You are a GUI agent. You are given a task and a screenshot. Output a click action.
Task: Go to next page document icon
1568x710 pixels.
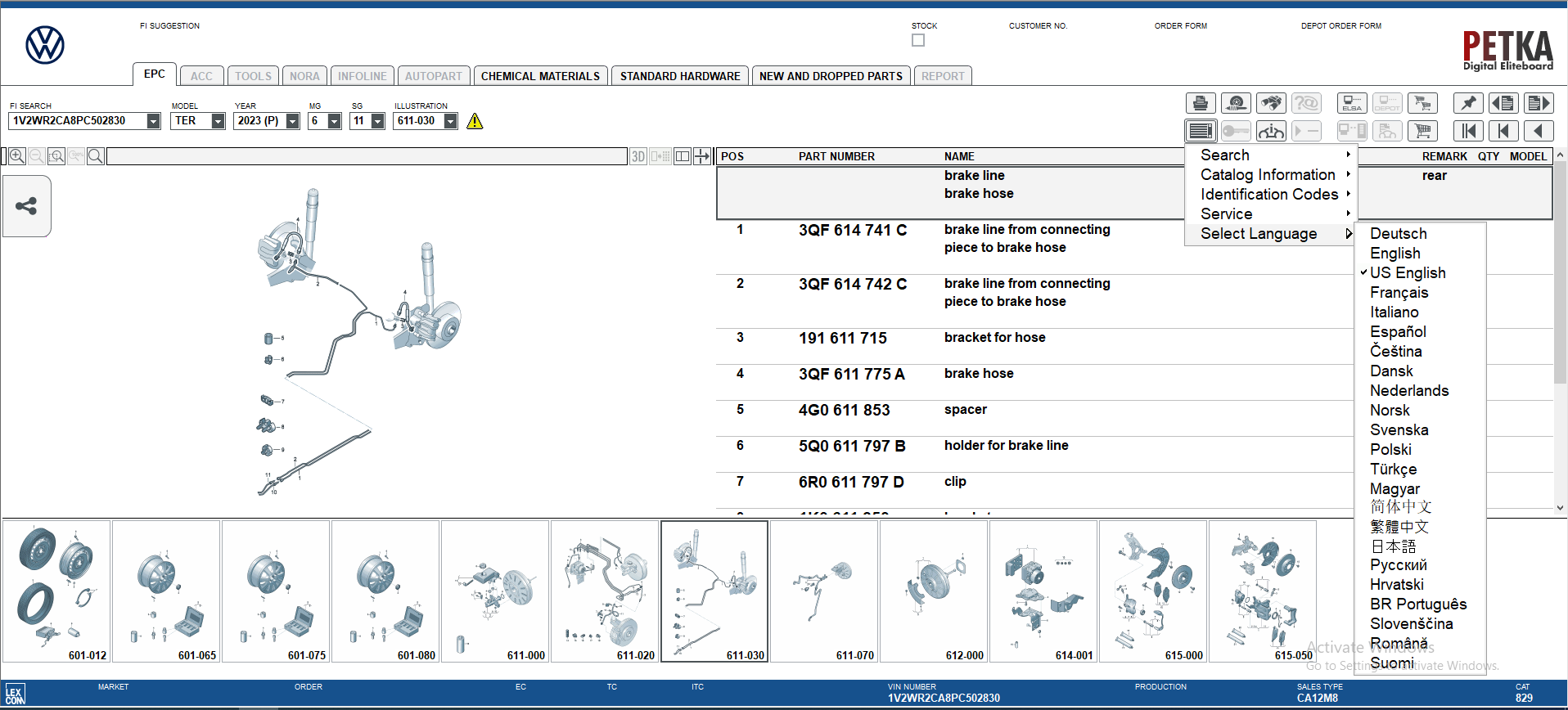coord(1539,103)
